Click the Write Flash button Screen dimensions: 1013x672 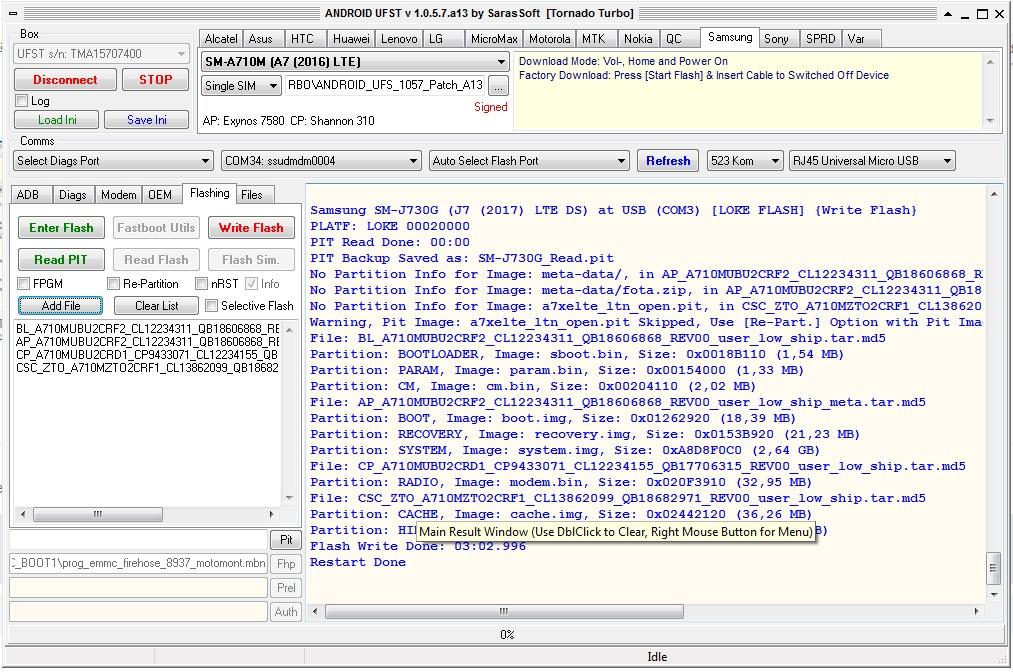pos(251,227)
